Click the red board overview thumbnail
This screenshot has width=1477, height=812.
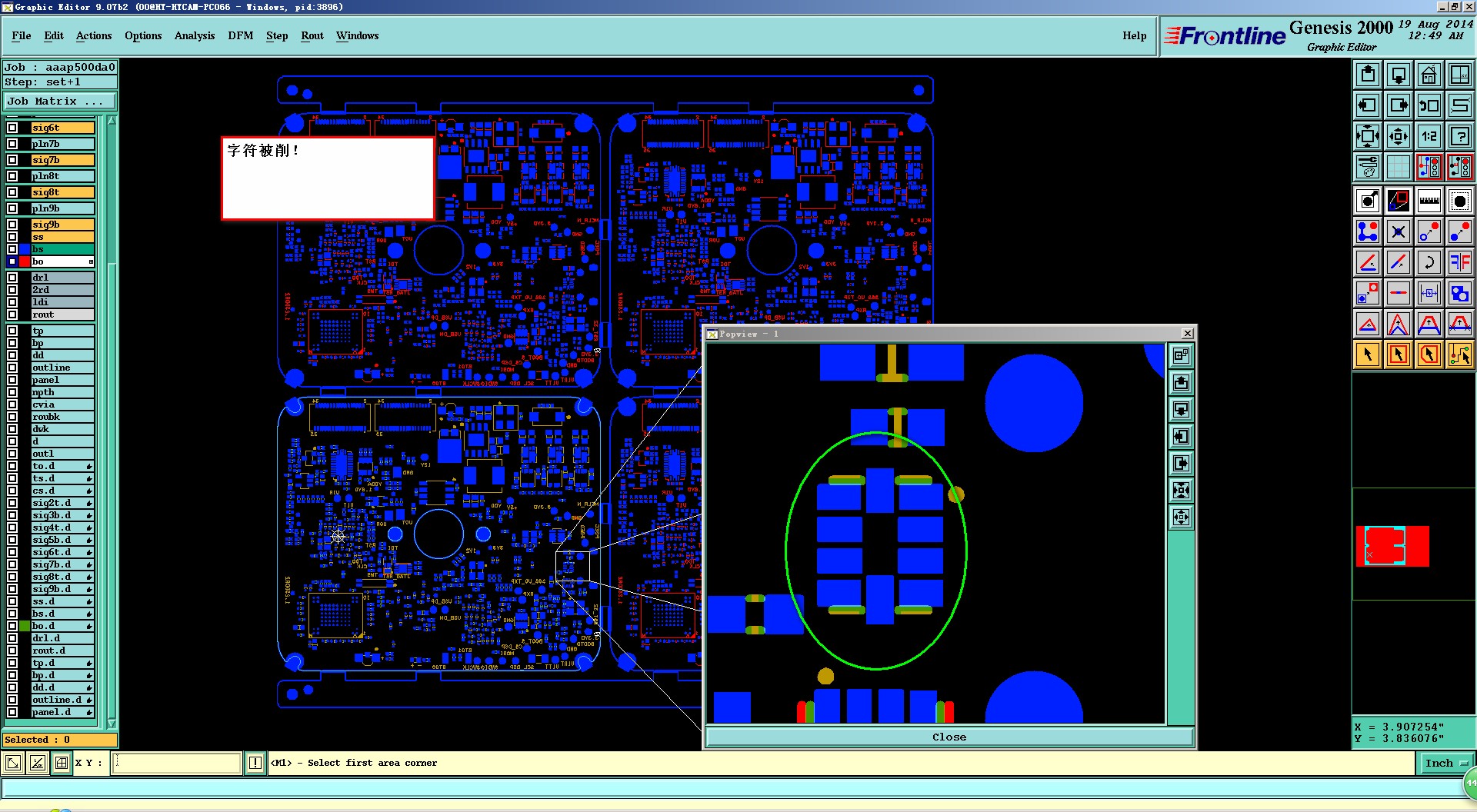(x=1392, y=546)
